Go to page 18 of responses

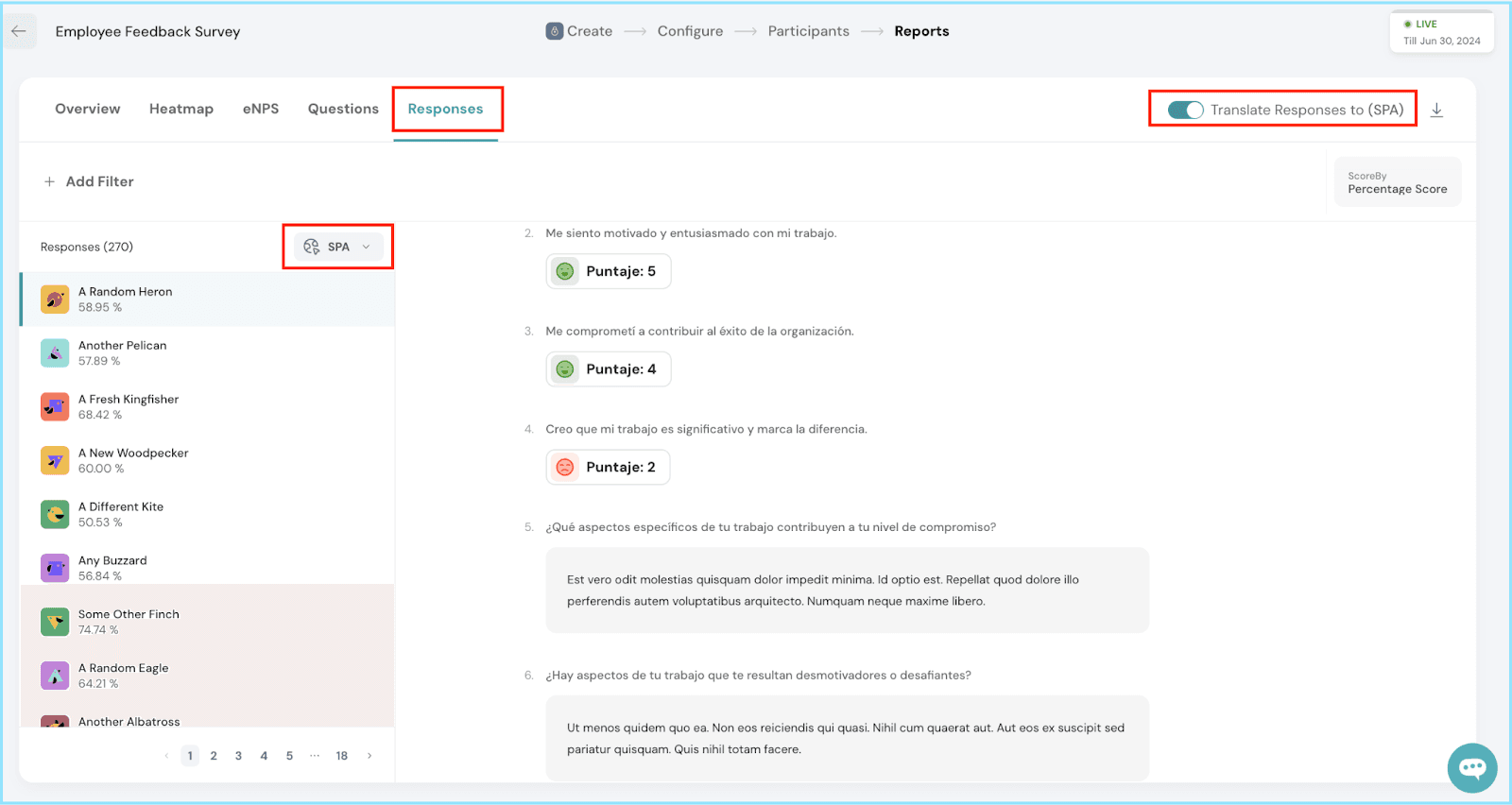(341, 756)
